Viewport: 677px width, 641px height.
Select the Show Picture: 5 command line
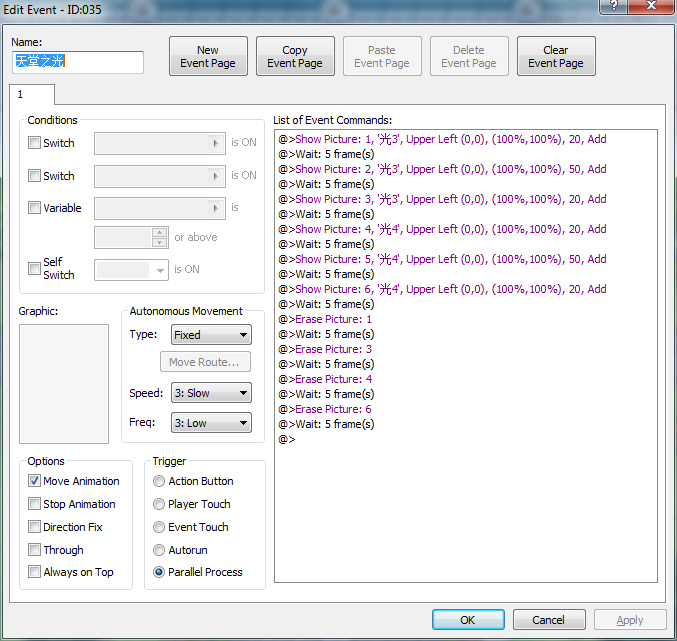pyautogui.click(x=443, y=259)
